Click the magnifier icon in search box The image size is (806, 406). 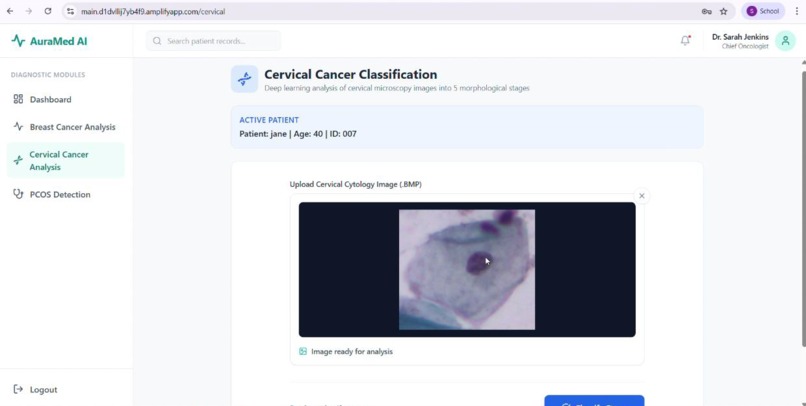[157, 41]
